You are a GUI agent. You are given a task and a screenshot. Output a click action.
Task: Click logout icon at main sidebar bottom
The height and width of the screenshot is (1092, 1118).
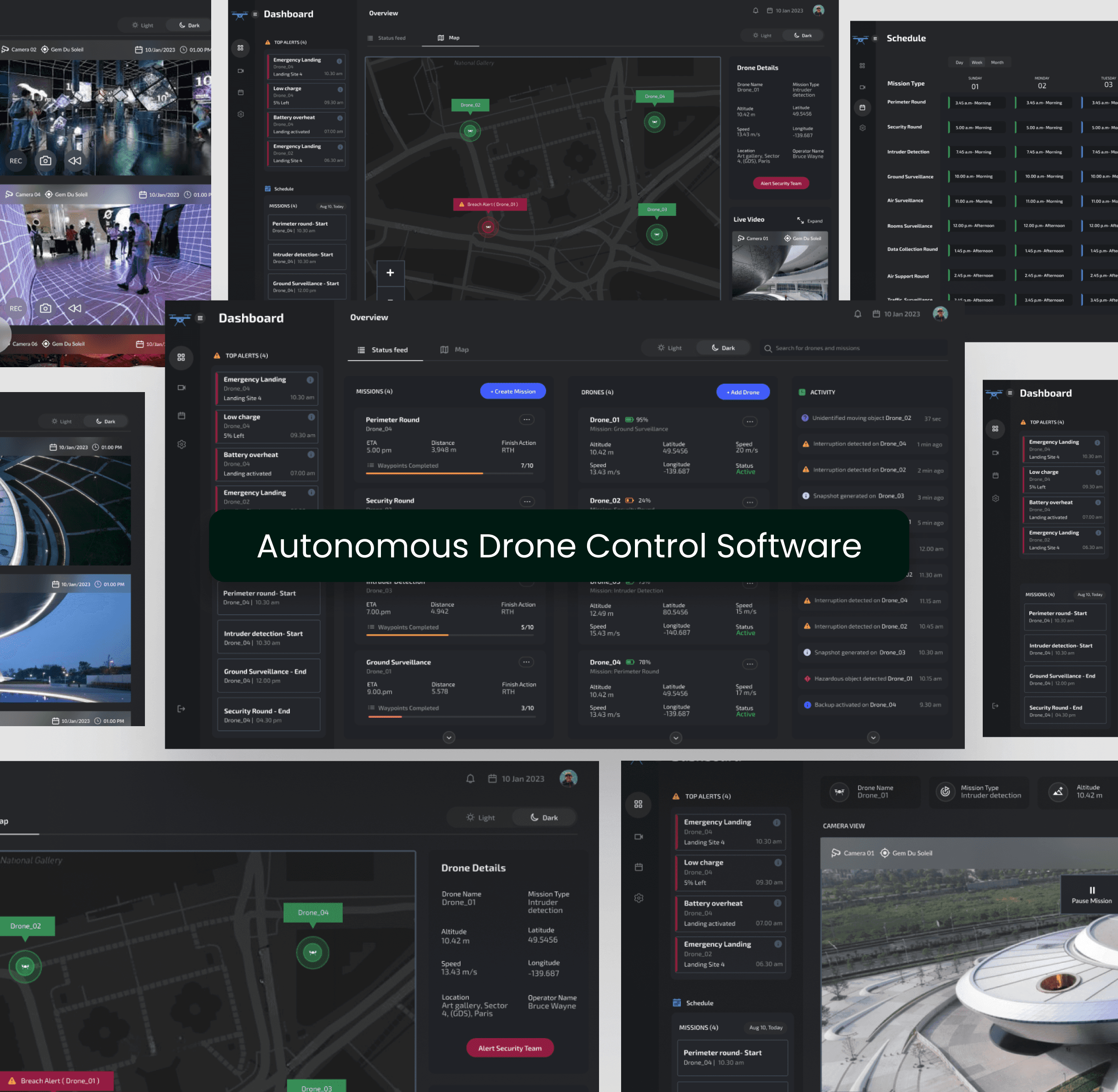point(181,709)
